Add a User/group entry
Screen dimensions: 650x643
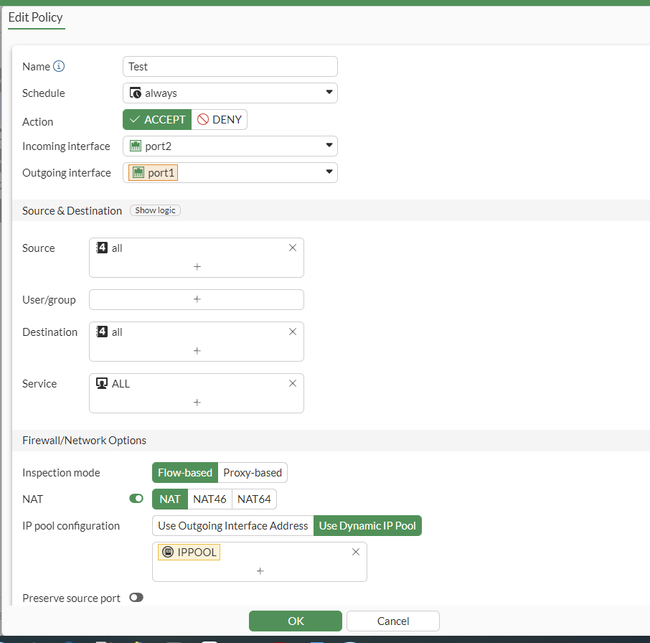pos(196,300)
